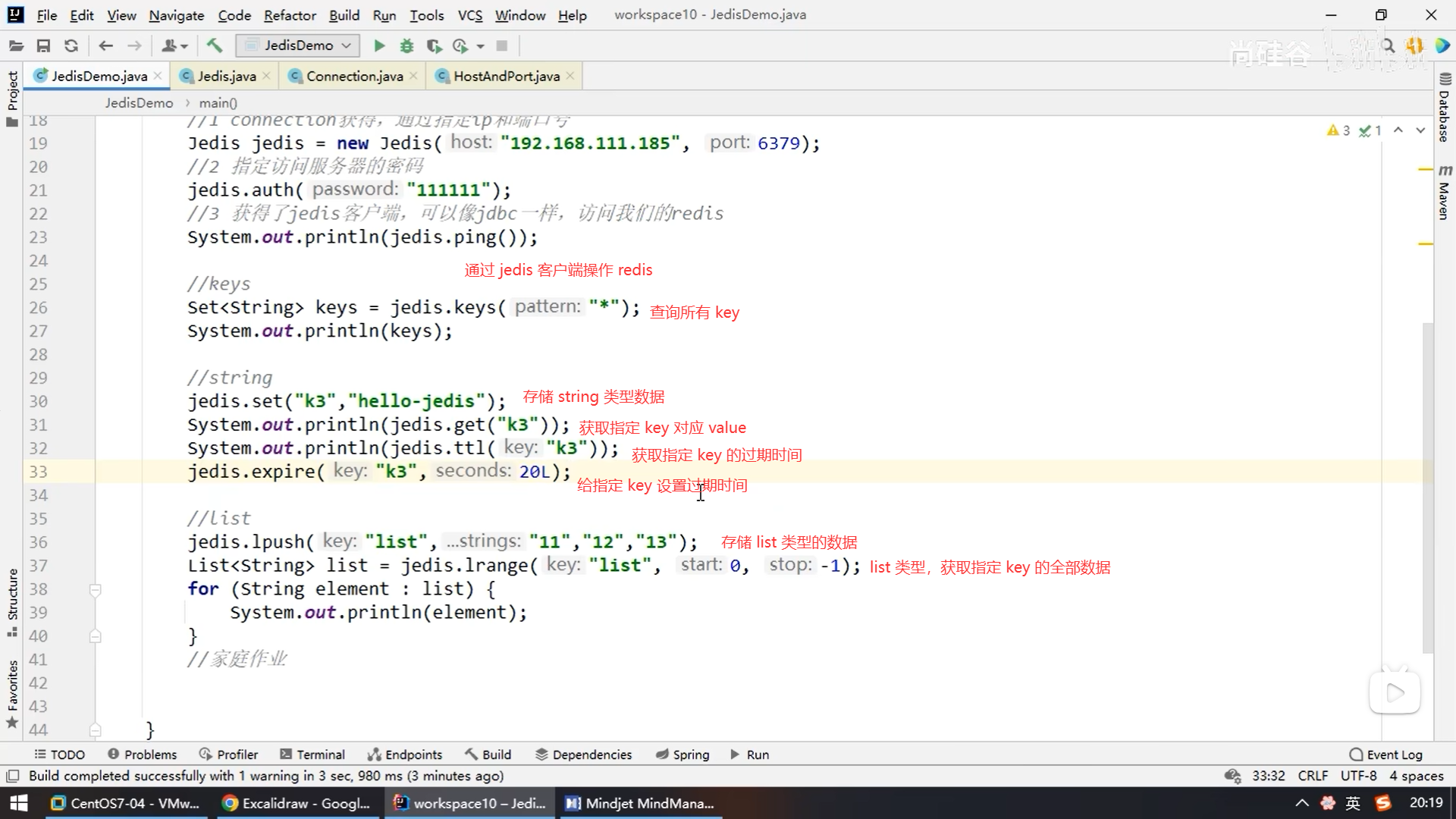Toggle code fold at line 38 for-loop
1456x819 pixels.
(96, 589)
